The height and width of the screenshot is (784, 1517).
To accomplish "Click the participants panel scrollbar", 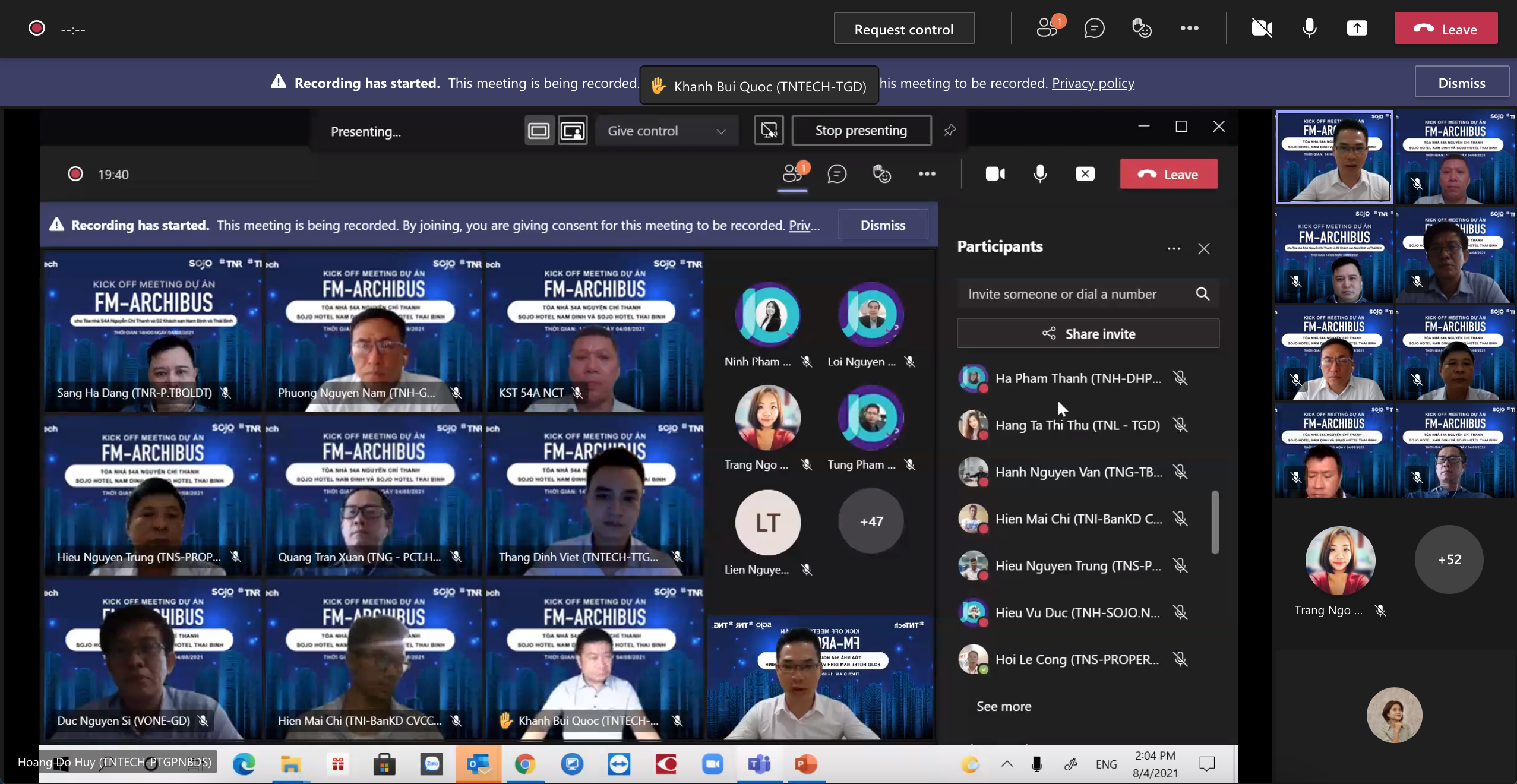I will point(1215,521).
